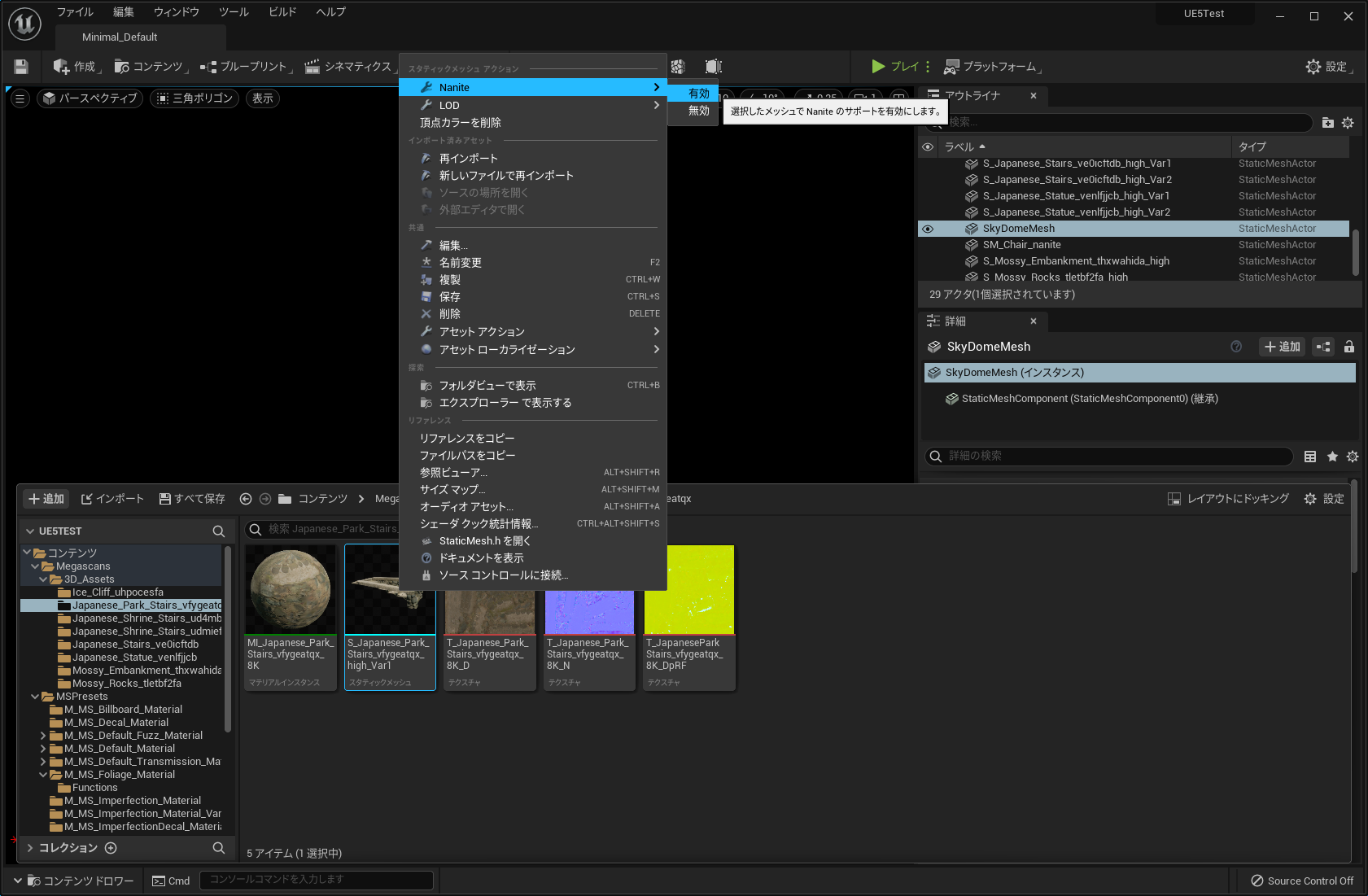Screen dimensions: 1368x896
Task: Open the コンテンツ toolbar menu
Action: (x=151, y=67)
